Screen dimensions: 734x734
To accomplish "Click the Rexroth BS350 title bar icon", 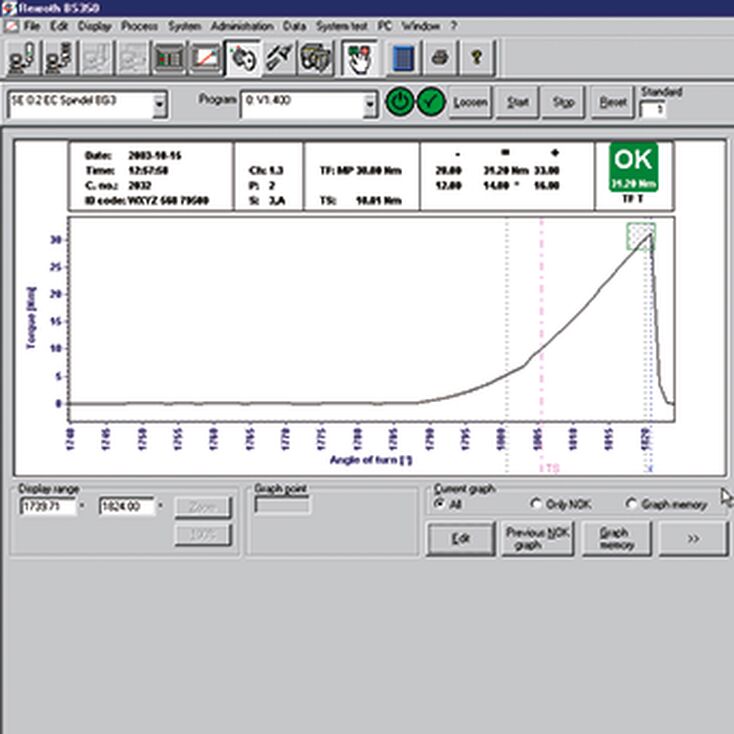I will (8, 7).
